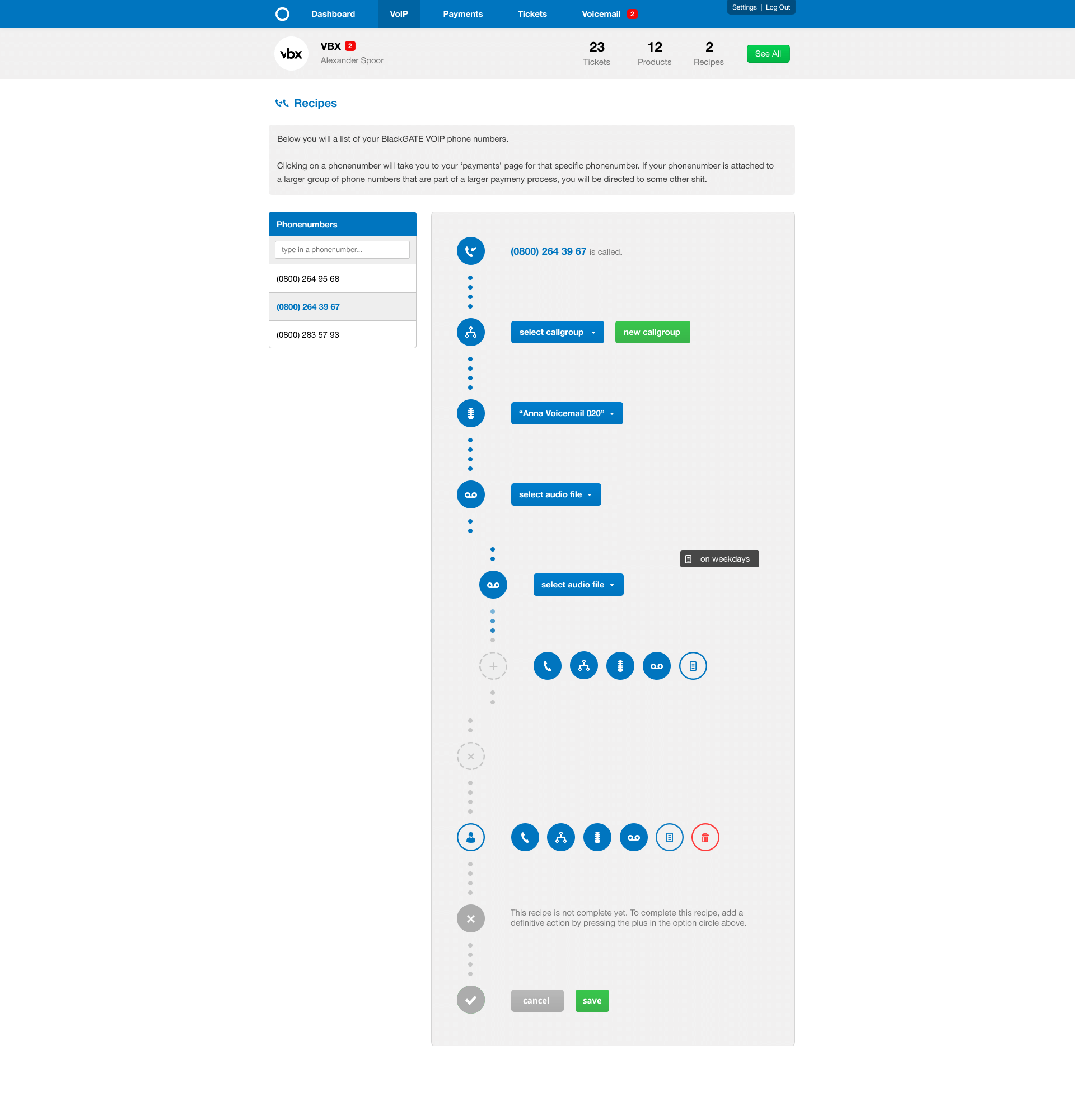
Task: Click the callgroup icon in recipe flow
Action: (471, 332)
